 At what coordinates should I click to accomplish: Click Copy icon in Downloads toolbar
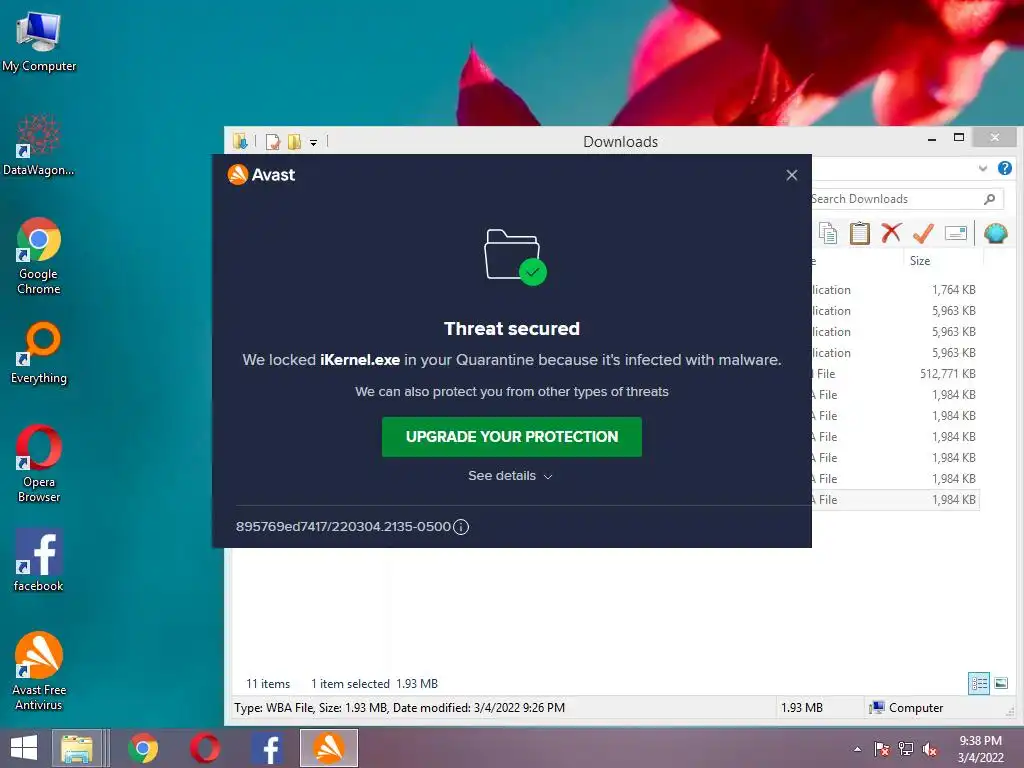click(x=828, y=233)
